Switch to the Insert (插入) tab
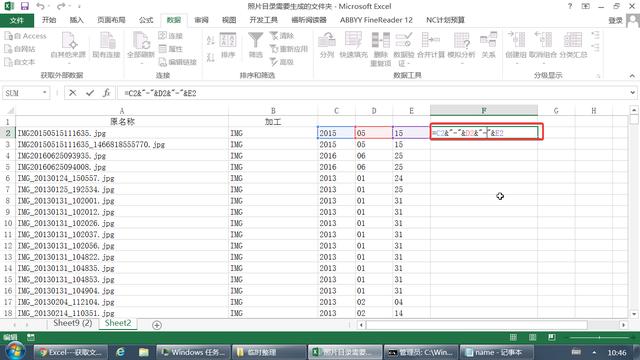 (76, 20)
